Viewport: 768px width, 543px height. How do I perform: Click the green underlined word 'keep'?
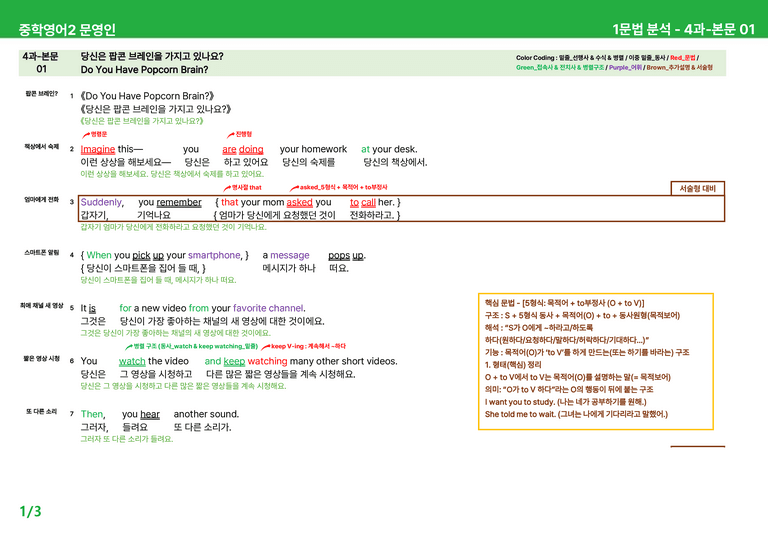[x=234, y=361]
